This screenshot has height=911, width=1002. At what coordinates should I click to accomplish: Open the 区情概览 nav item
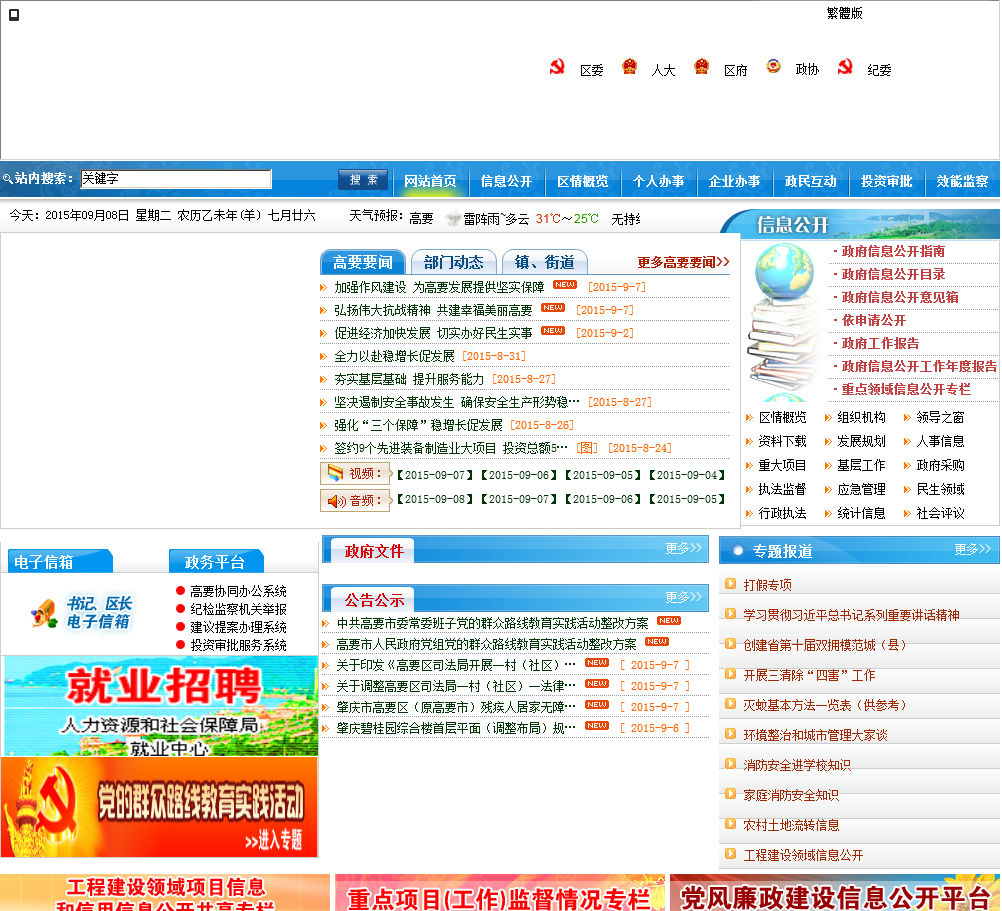[582, 181]
